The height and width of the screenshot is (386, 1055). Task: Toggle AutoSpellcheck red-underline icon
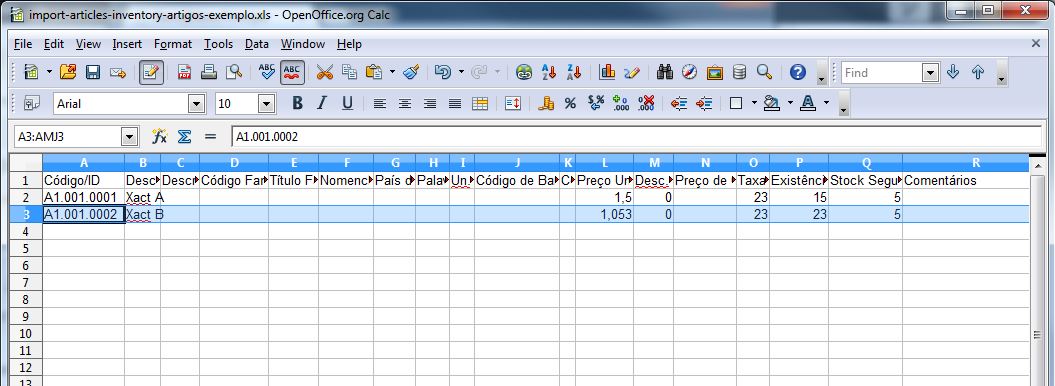[x=292, y=72]
